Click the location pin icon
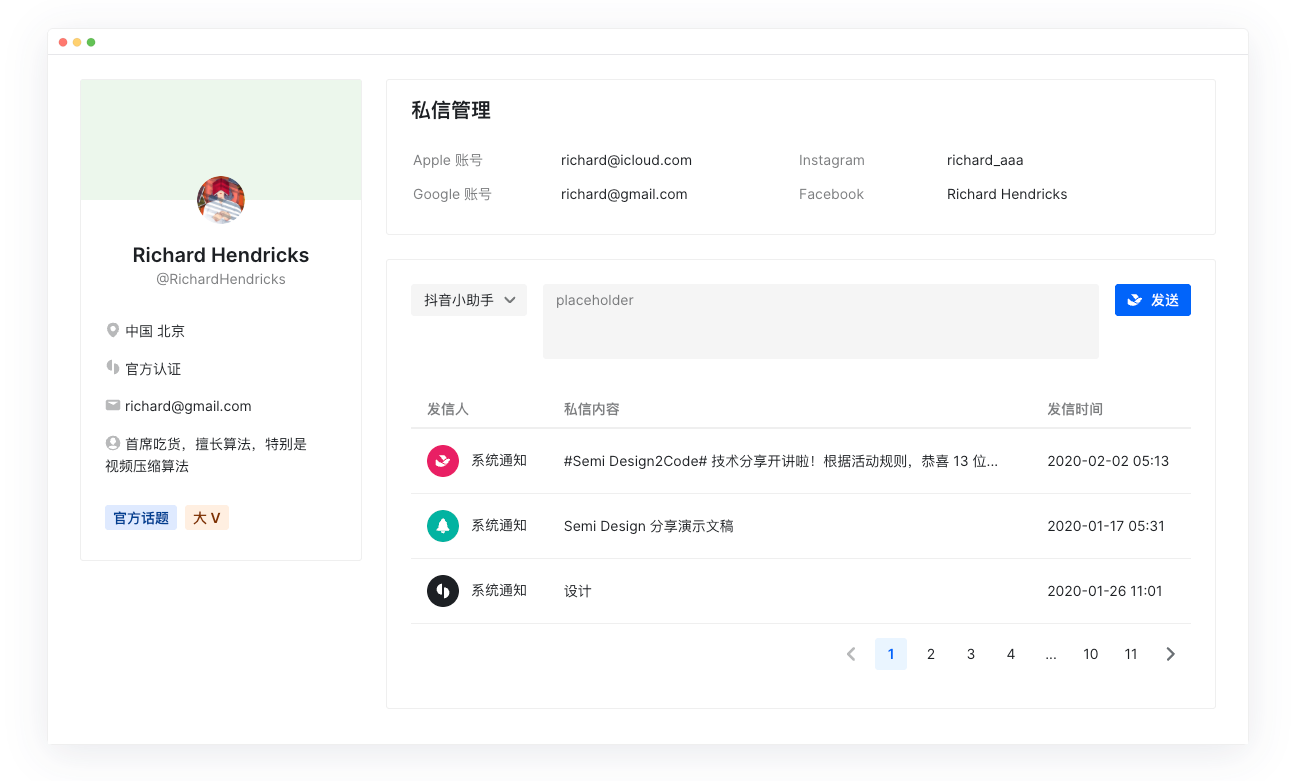 click(113, 330)
